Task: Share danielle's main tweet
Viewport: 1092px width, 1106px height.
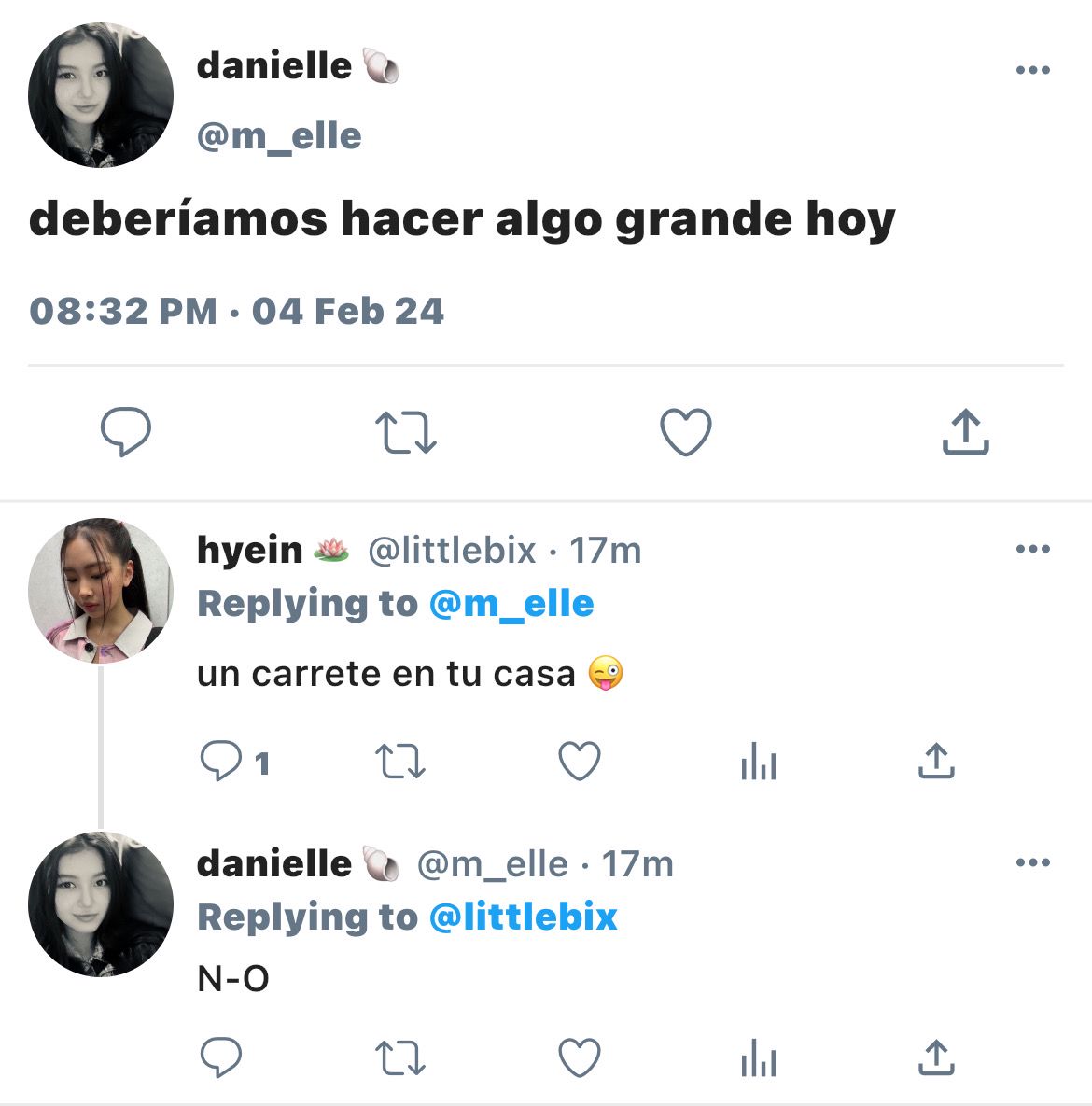Action: coord(966,431)
